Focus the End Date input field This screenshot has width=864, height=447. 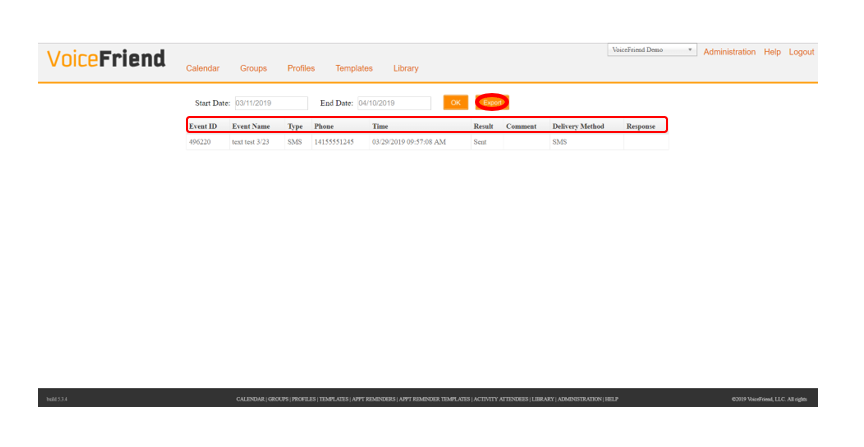(x=394, y=103)
